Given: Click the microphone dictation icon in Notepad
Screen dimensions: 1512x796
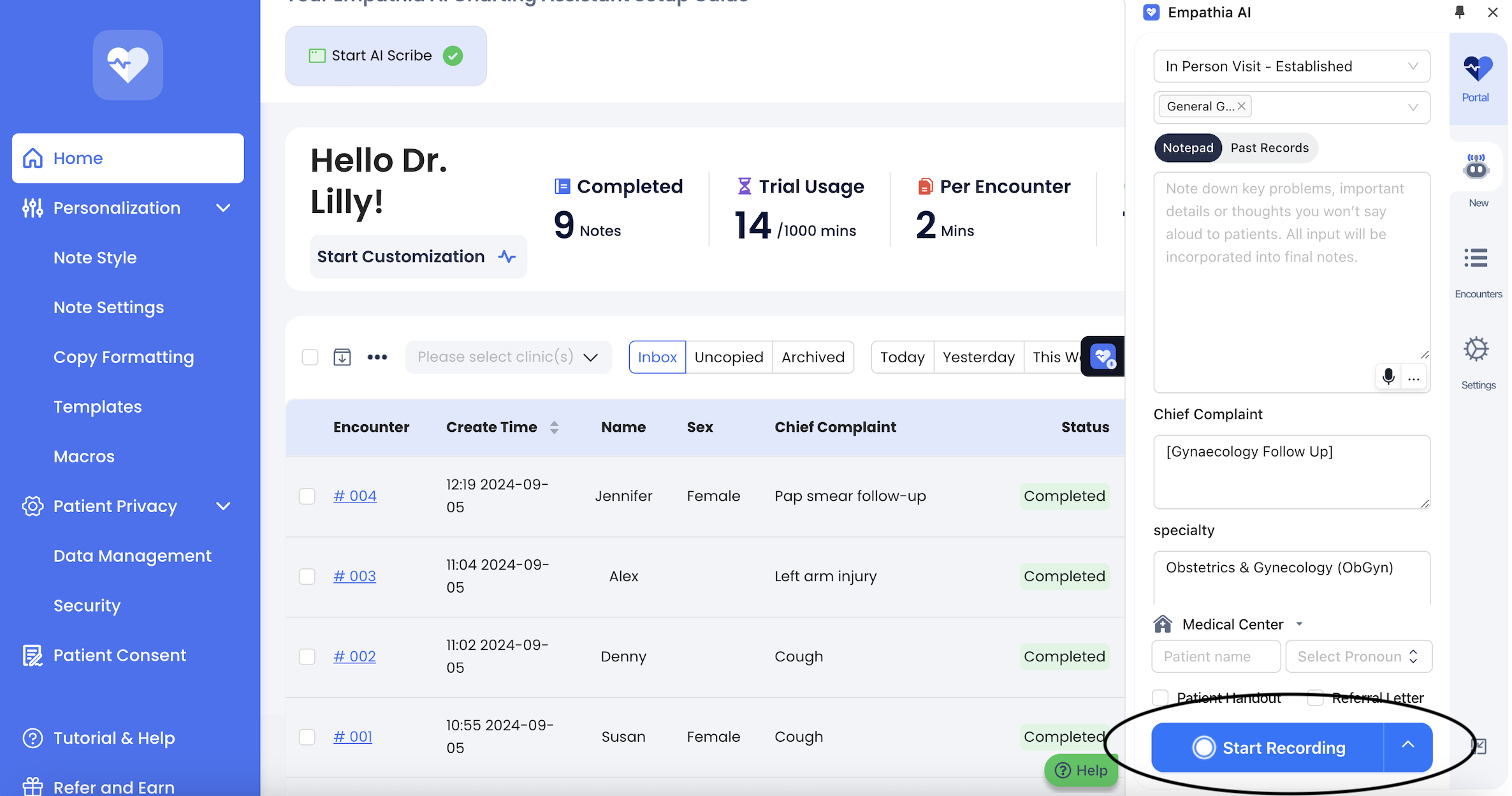Looking at the screenshot, I should pos(1388,377).
